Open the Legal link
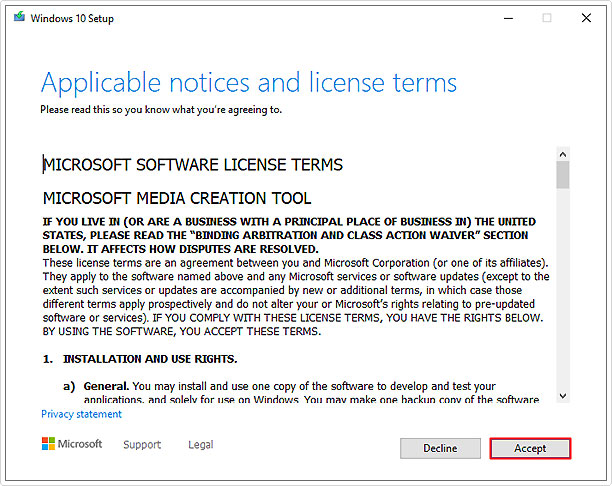612x486 pixels. pos(201,445)
